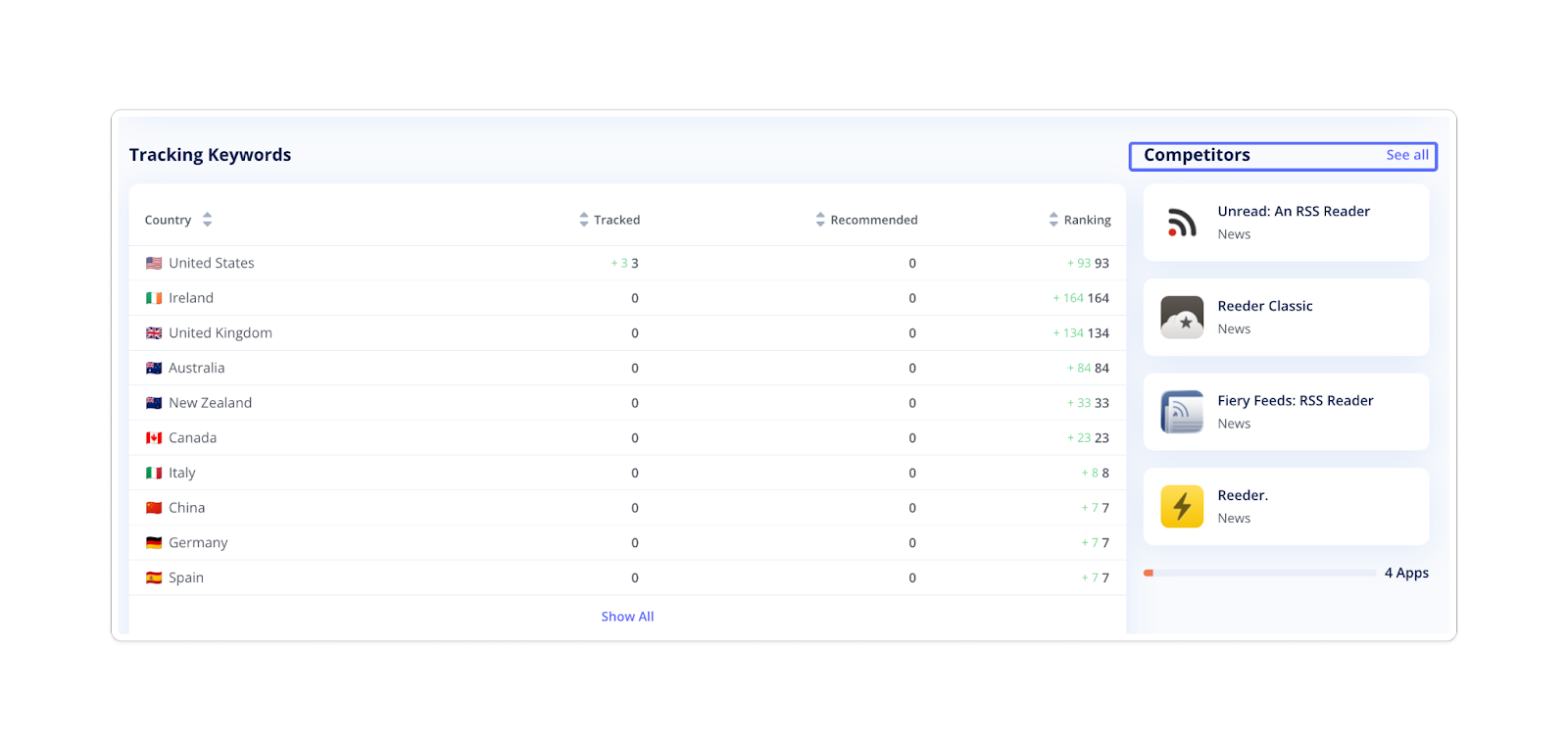Screen dimensions: 1568x754
Task: Click Canada's Recommended value 0
Action: tap(912, 438)
